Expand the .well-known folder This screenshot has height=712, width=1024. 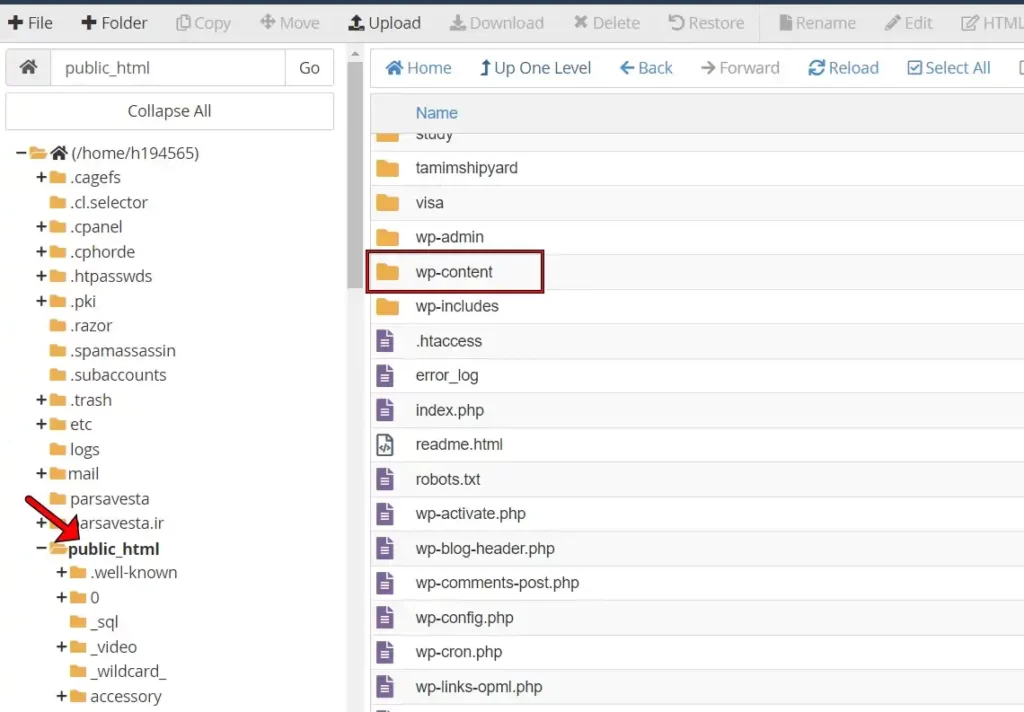61,572
